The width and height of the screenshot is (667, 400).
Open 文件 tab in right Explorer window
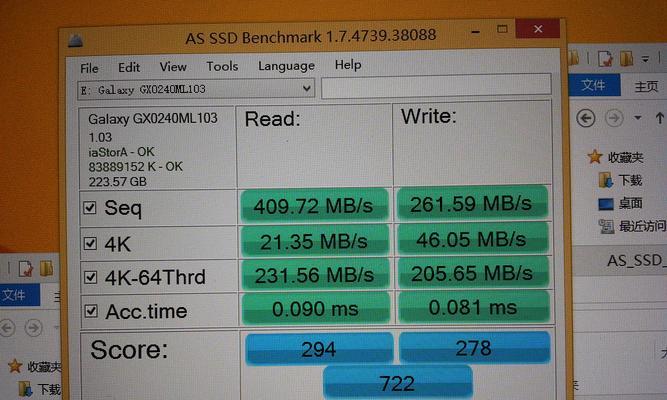pyautogui.click(x=594, y=84)
